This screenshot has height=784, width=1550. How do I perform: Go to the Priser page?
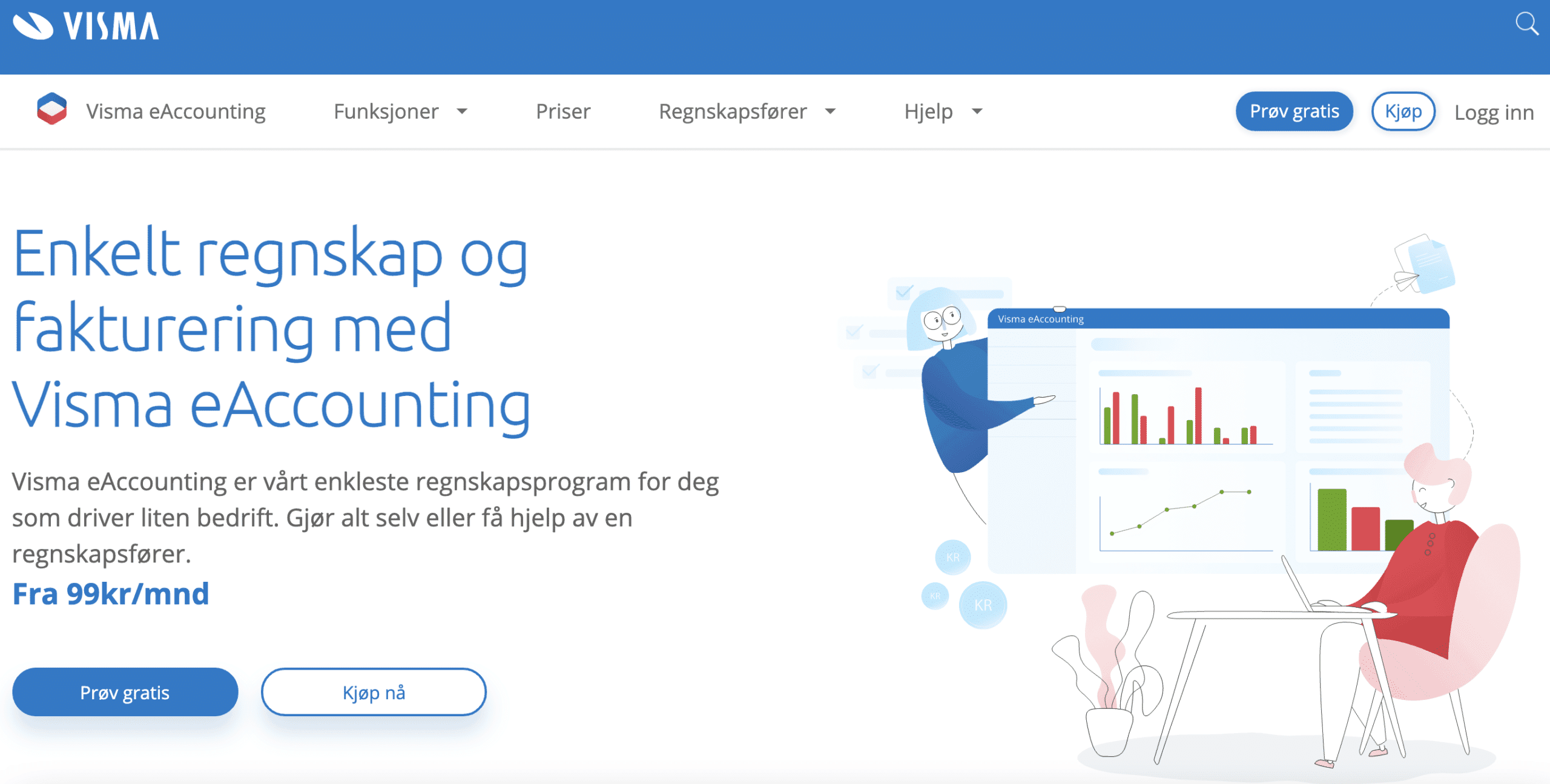click(x=563, y=111)
